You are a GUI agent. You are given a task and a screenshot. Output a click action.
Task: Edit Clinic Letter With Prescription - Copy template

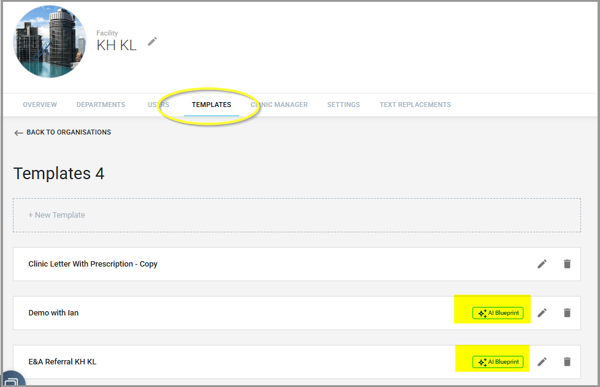pyautogui.click(x=542, y=264)
